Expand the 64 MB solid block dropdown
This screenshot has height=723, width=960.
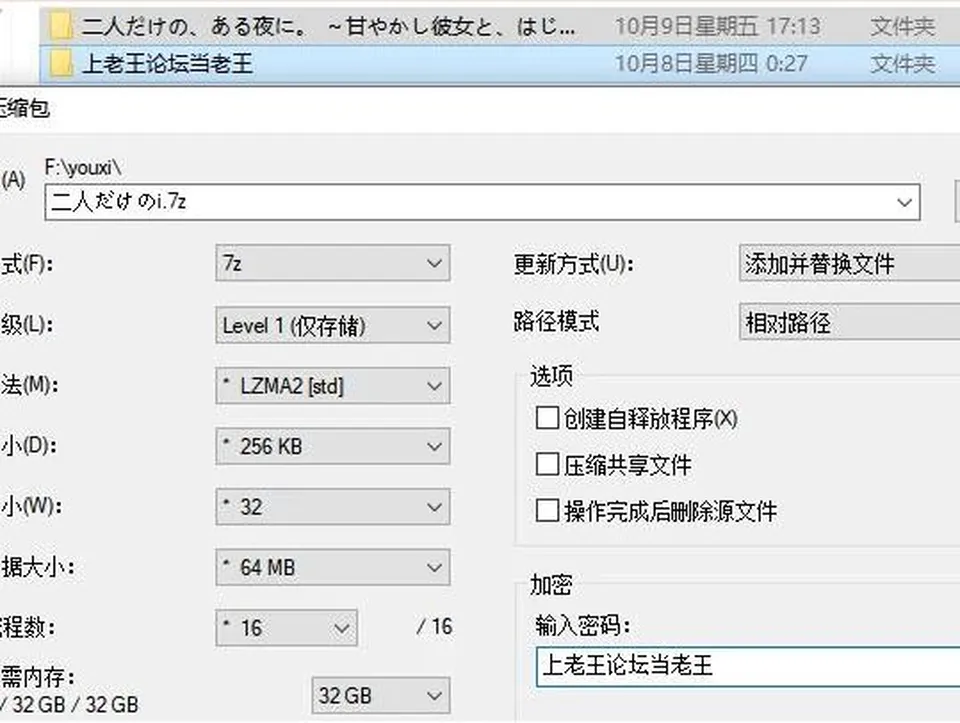tap(332, 567)
